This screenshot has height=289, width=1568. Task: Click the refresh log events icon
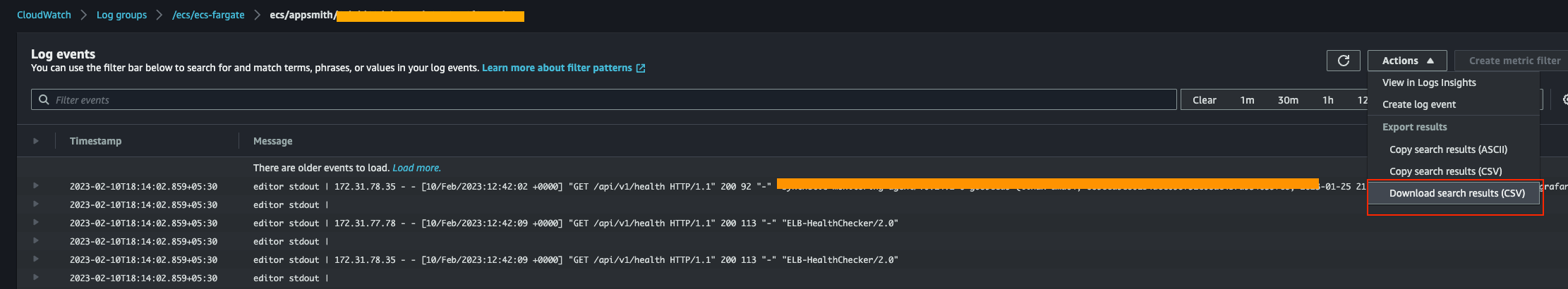(x=1344, y=61)
